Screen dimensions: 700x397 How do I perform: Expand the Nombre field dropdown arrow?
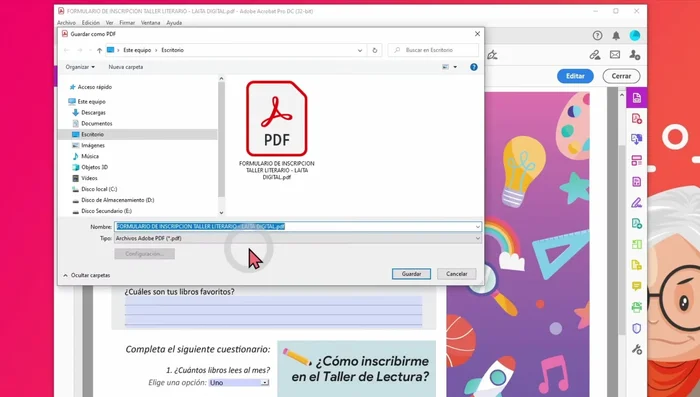pos(478,227)
